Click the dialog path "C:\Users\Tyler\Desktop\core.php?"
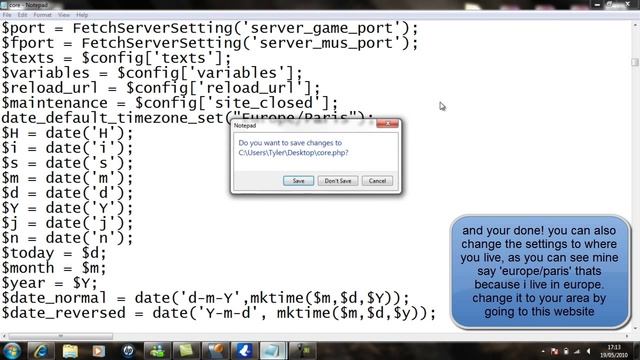 coord(293,153)
